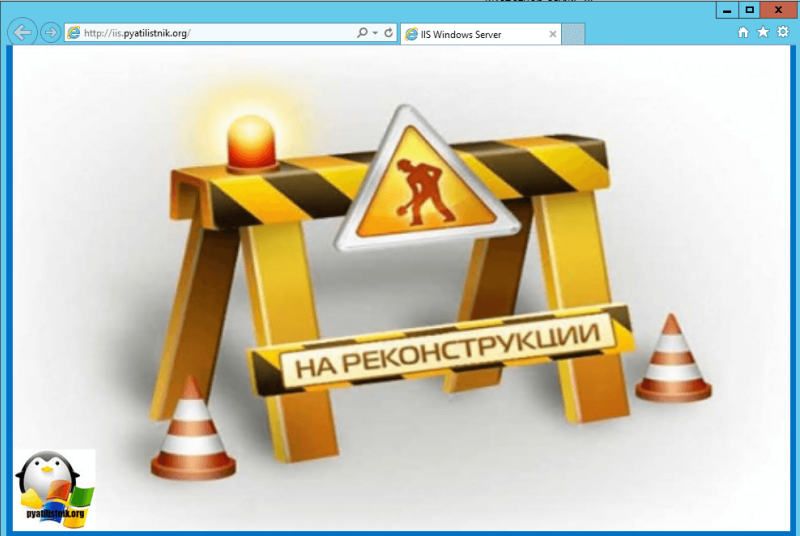Click the search magnifier icon in address bar
Screen dimensions: 800x536
(x=362, y=33)
